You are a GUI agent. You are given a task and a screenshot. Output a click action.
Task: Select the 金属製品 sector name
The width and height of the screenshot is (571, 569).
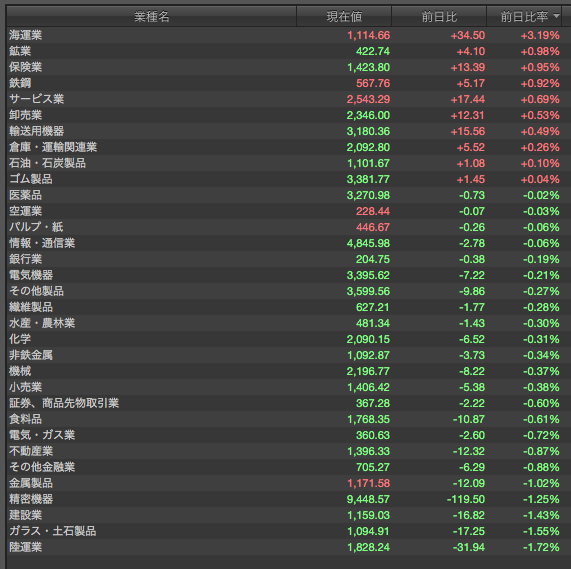point(31,483)
